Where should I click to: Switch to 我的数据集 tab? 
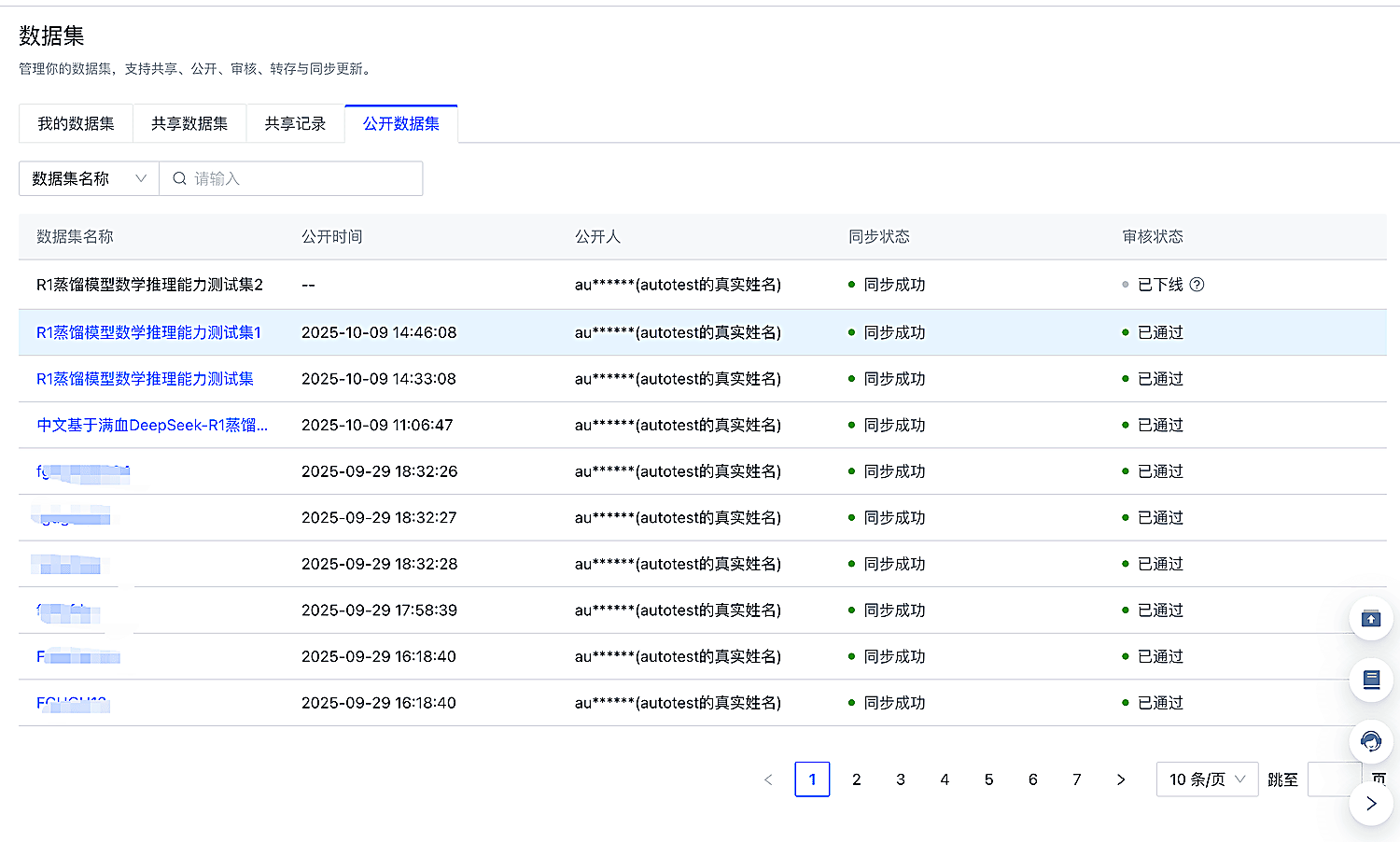point(76,123)
